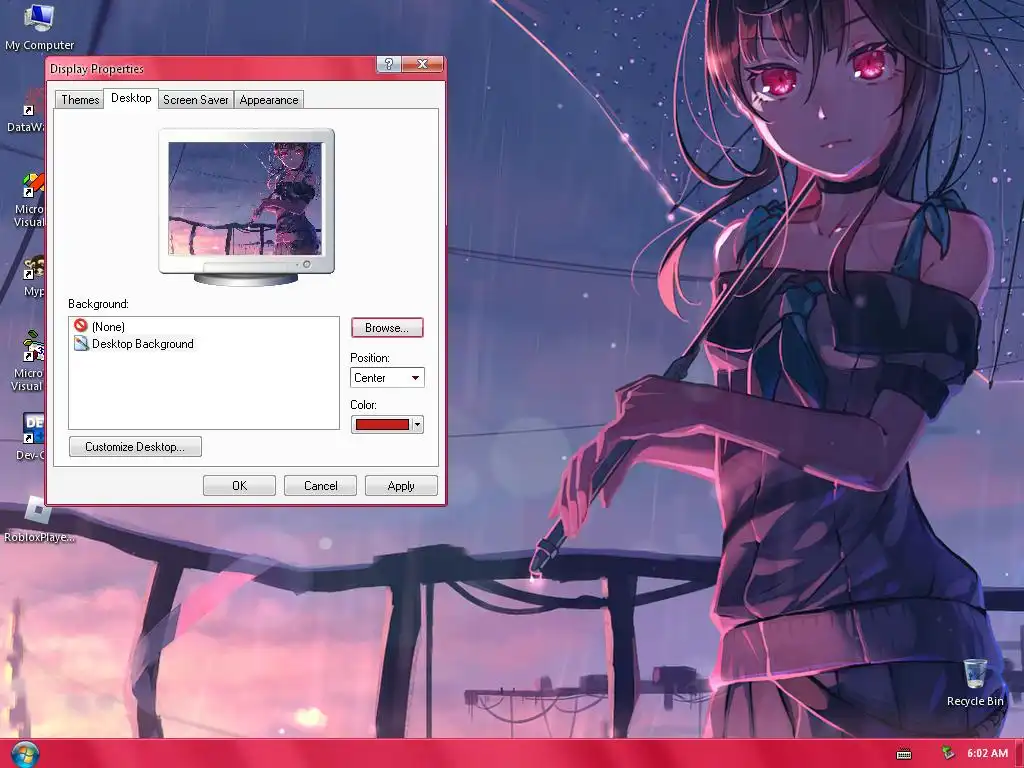
Task: Select the Myp monkey desktop shortcut
Action: [x=34, y=268]
